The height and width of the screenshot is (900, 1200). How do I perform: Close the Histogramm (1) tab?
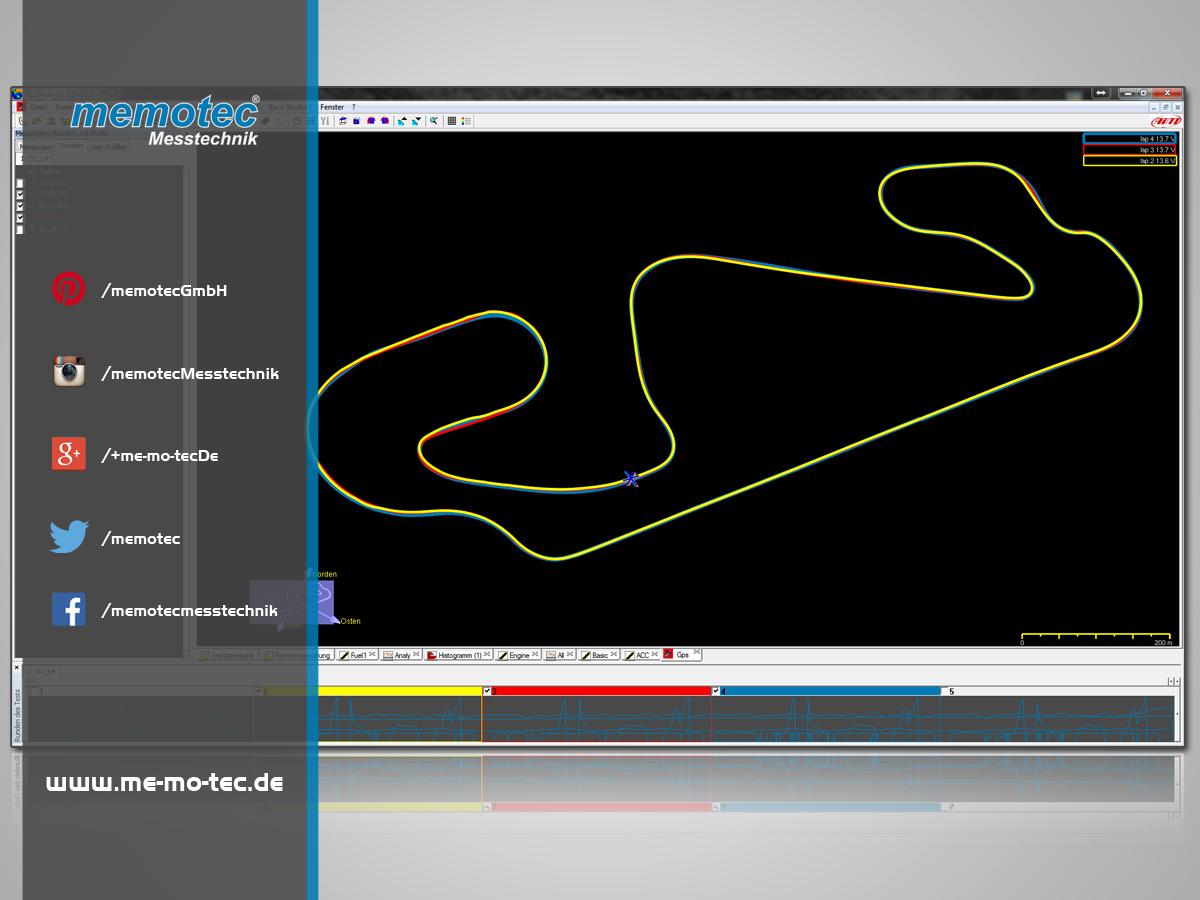point(488,654)
